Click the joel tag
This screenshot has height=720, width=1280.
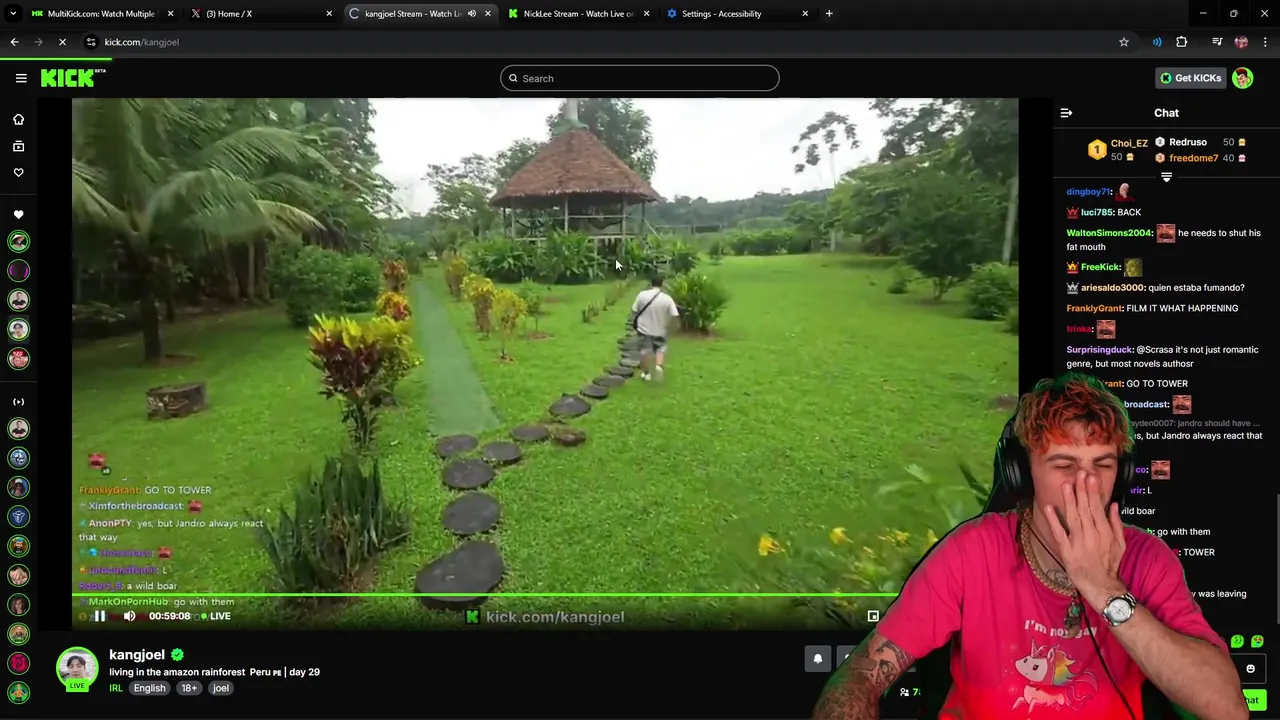point(221,688)
